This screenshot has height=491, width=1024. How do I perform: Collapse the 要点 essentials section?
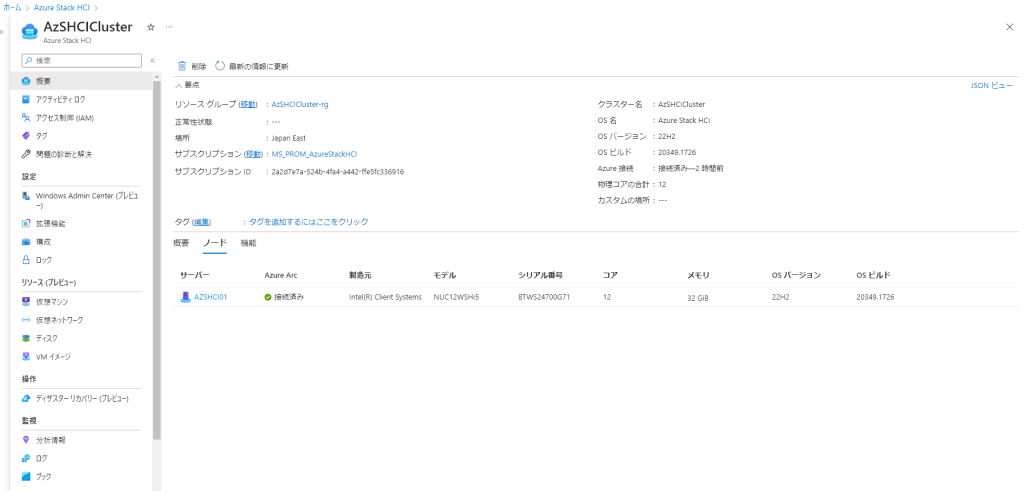coord(187,85)
